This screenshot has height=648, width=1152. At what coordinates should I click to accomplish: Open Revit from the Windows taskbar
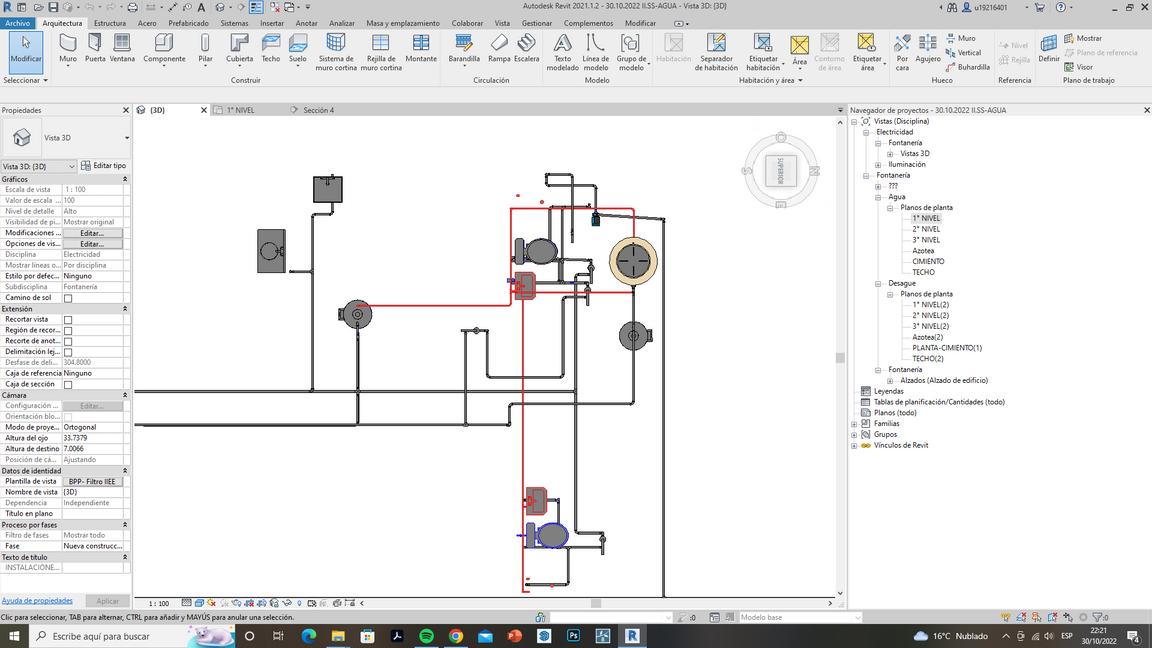click(x=632, y=636)
